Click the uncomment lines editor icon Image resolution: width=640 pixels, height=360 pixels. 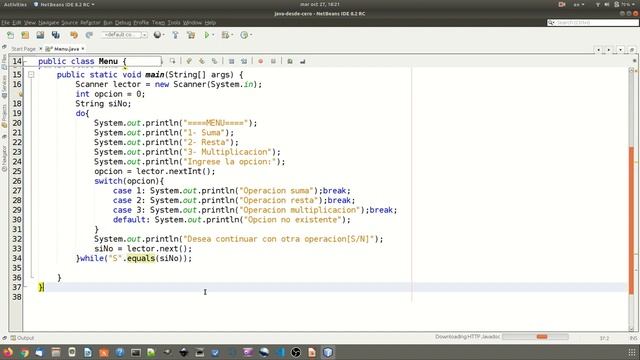(302, 61)
